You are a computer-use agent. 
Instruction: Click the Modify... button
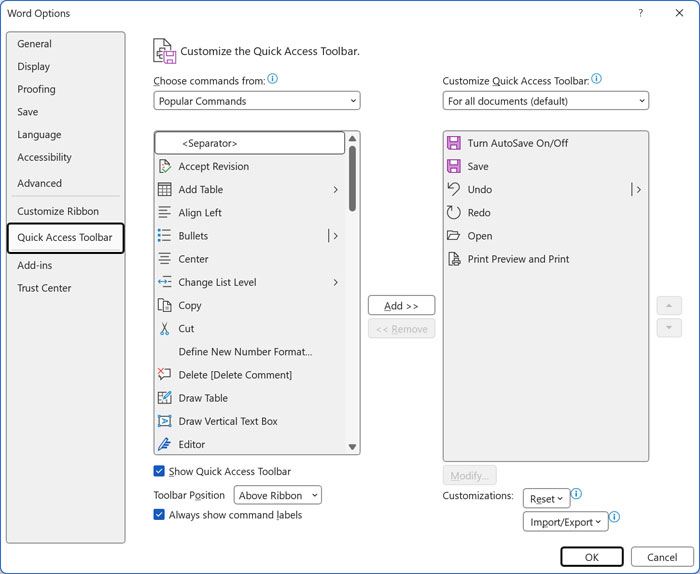click(469, 476)
